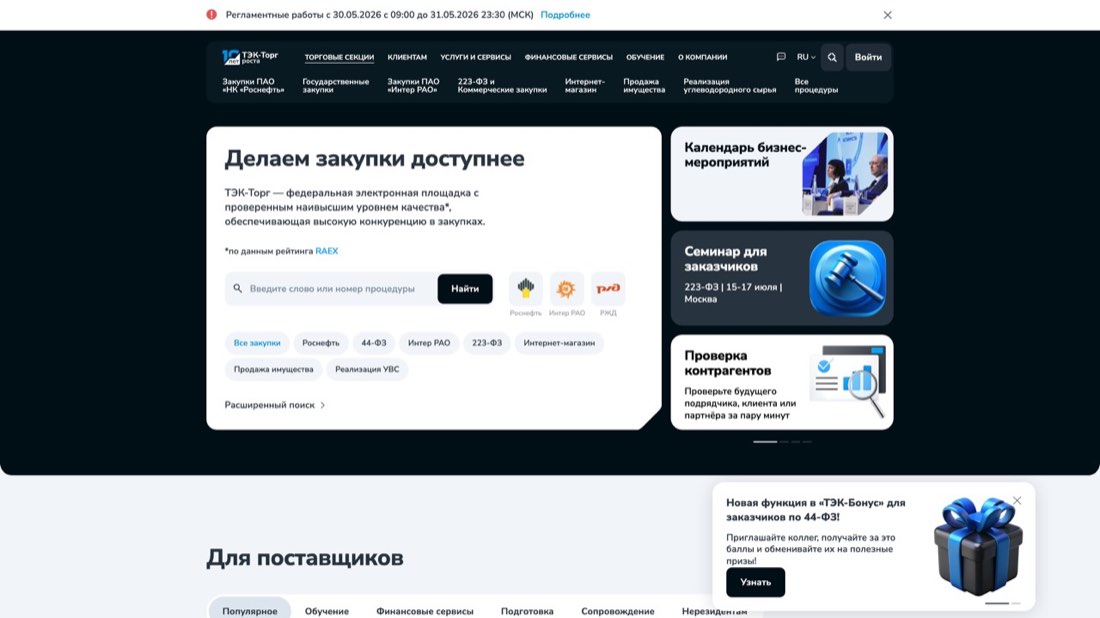Select the Продажа имущества filter chip
The width and height of the screenshot is (1100, 618).
pyautogui.click(x=274, y=369)
